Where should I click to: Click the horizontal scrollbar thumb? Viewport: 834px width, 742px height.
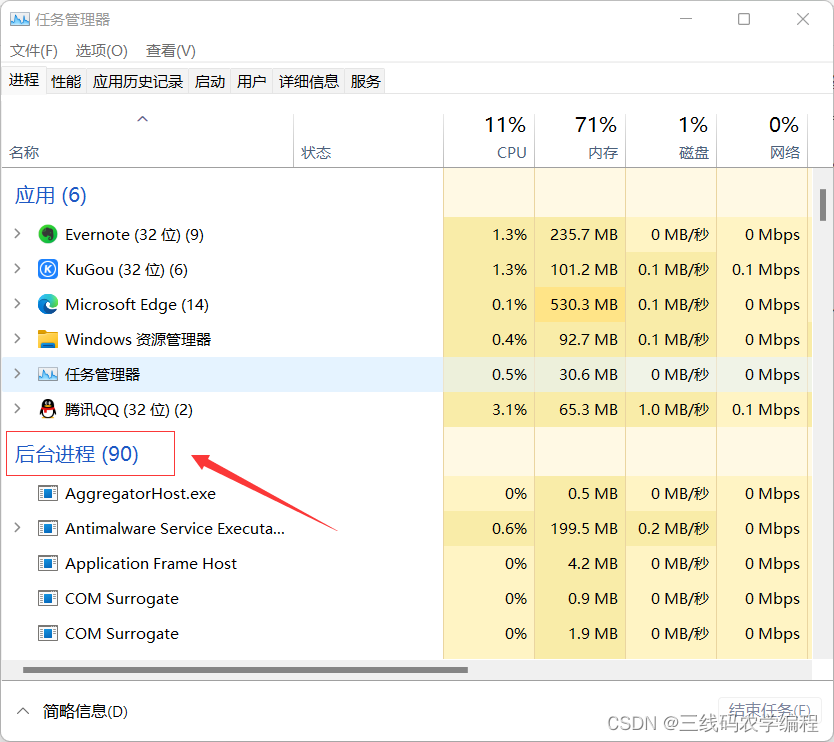pos(245,670)
